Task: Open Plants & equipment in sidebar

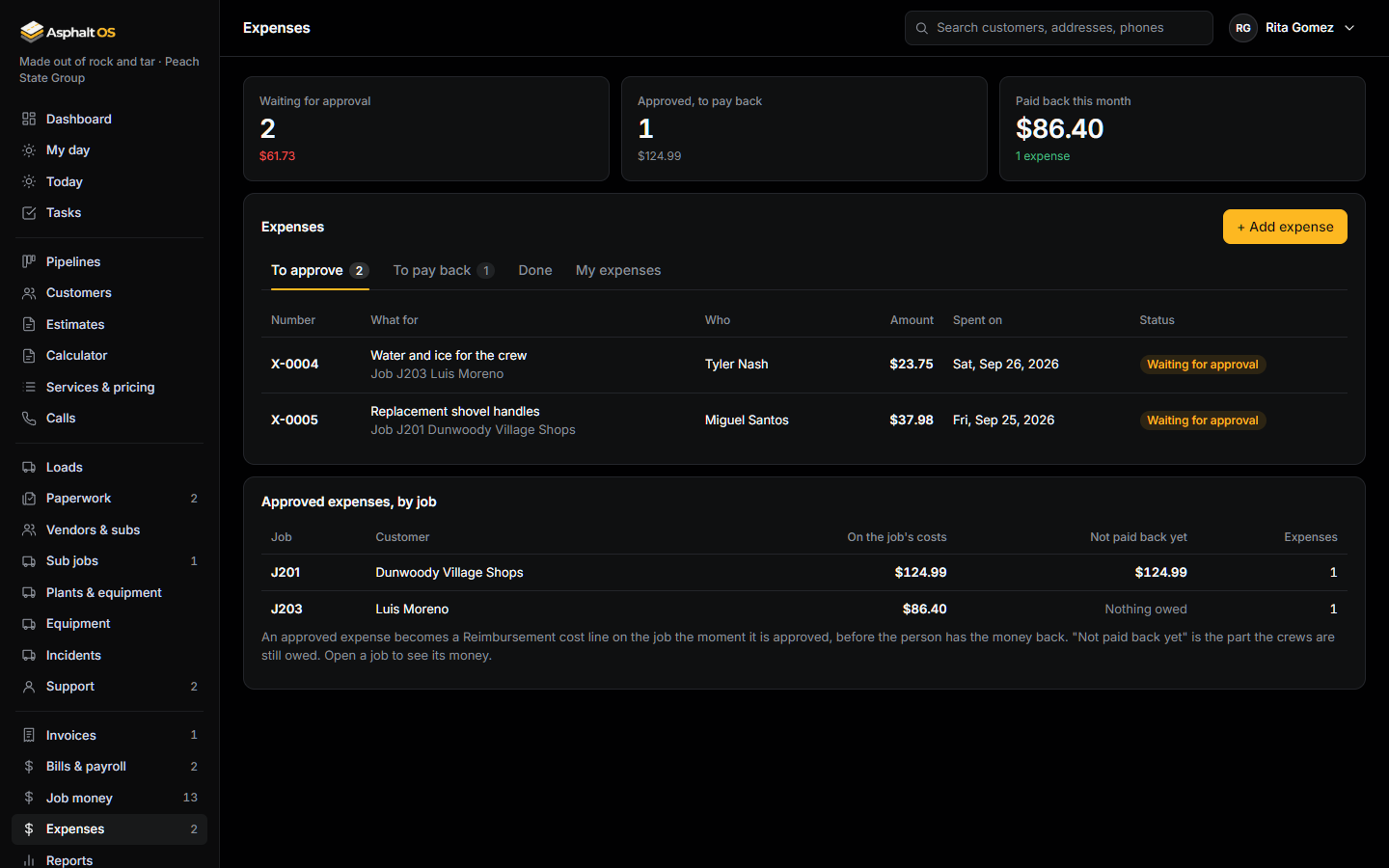Action: click(109, 592)
